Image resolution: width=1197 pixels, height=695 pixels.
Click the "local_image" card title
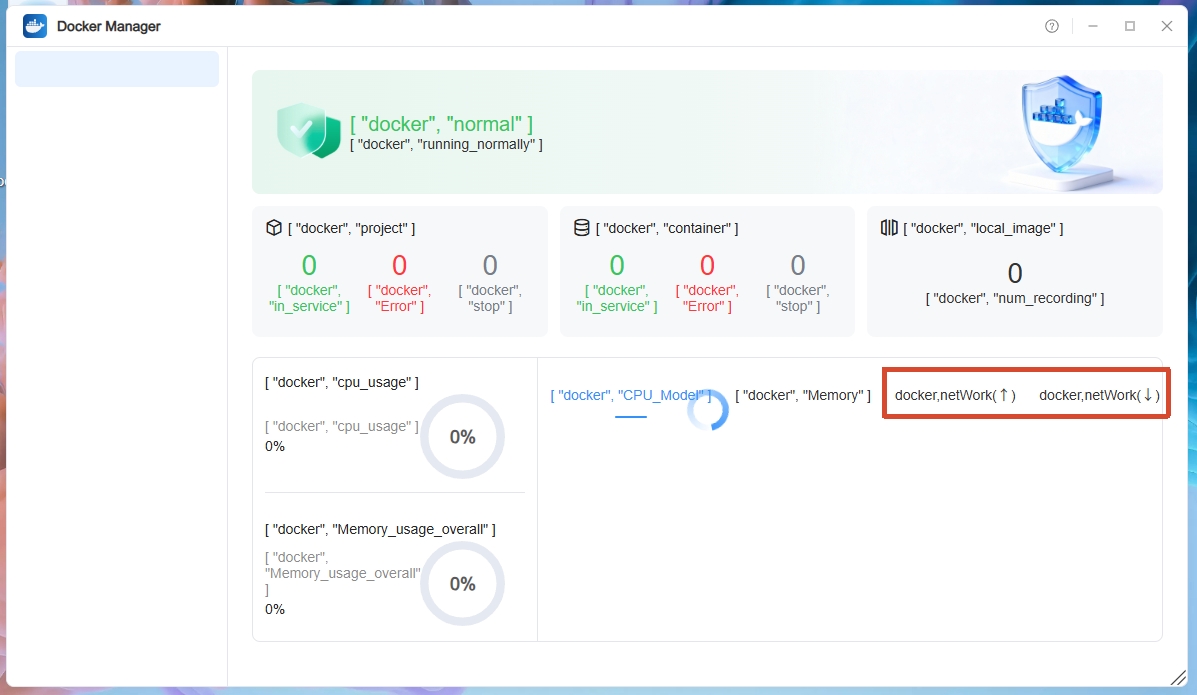983,228
